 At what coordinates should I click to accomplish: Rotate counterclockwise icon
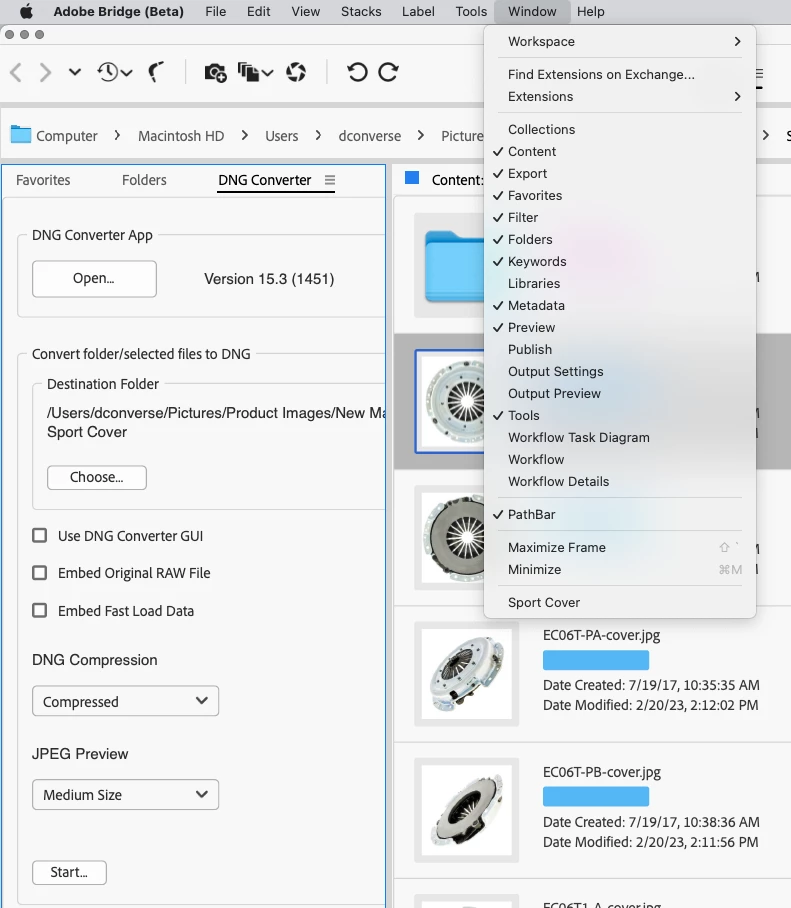click(357, 72)
